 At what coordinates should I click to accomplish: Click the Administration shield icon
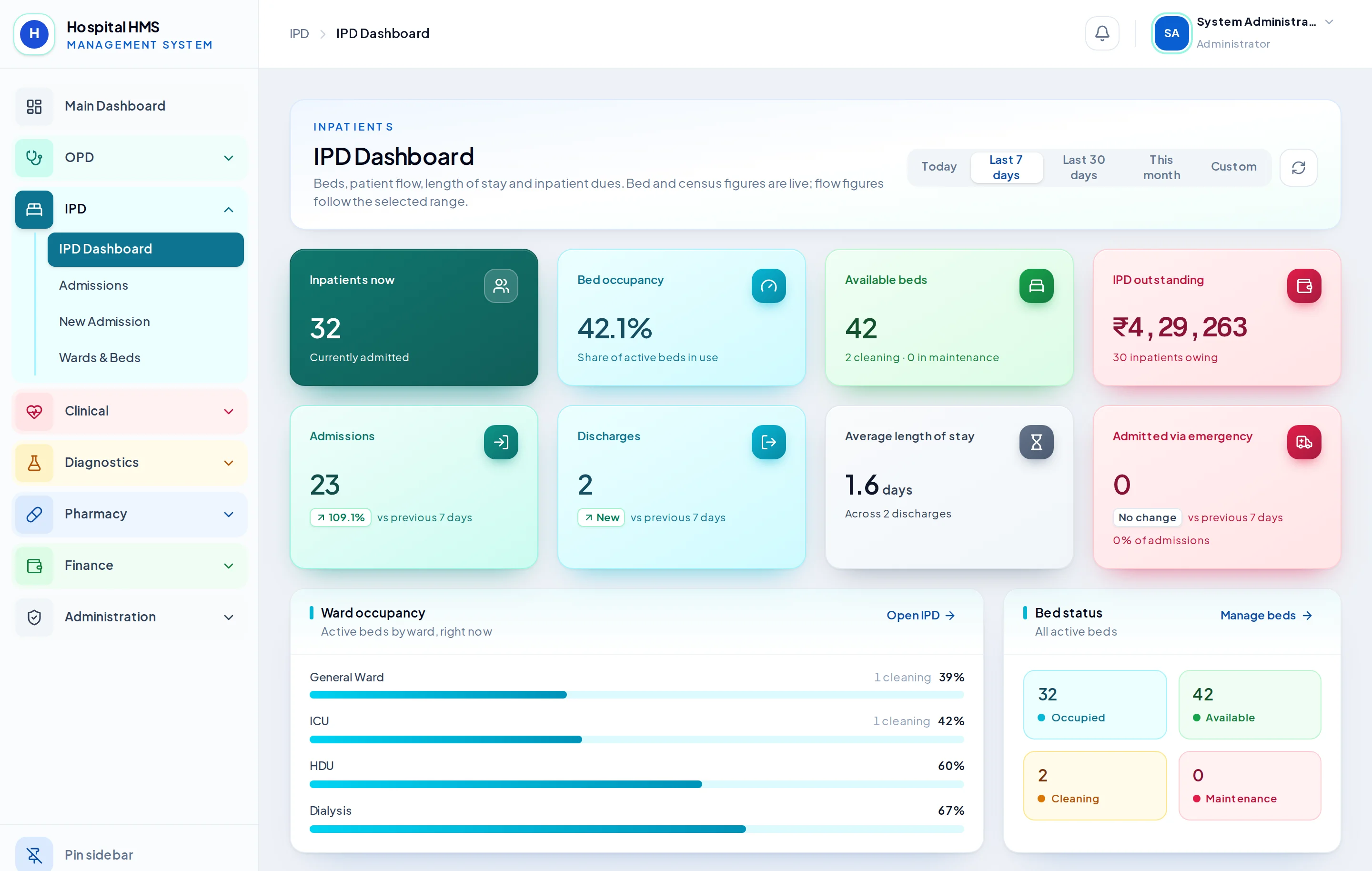[34, 617]
